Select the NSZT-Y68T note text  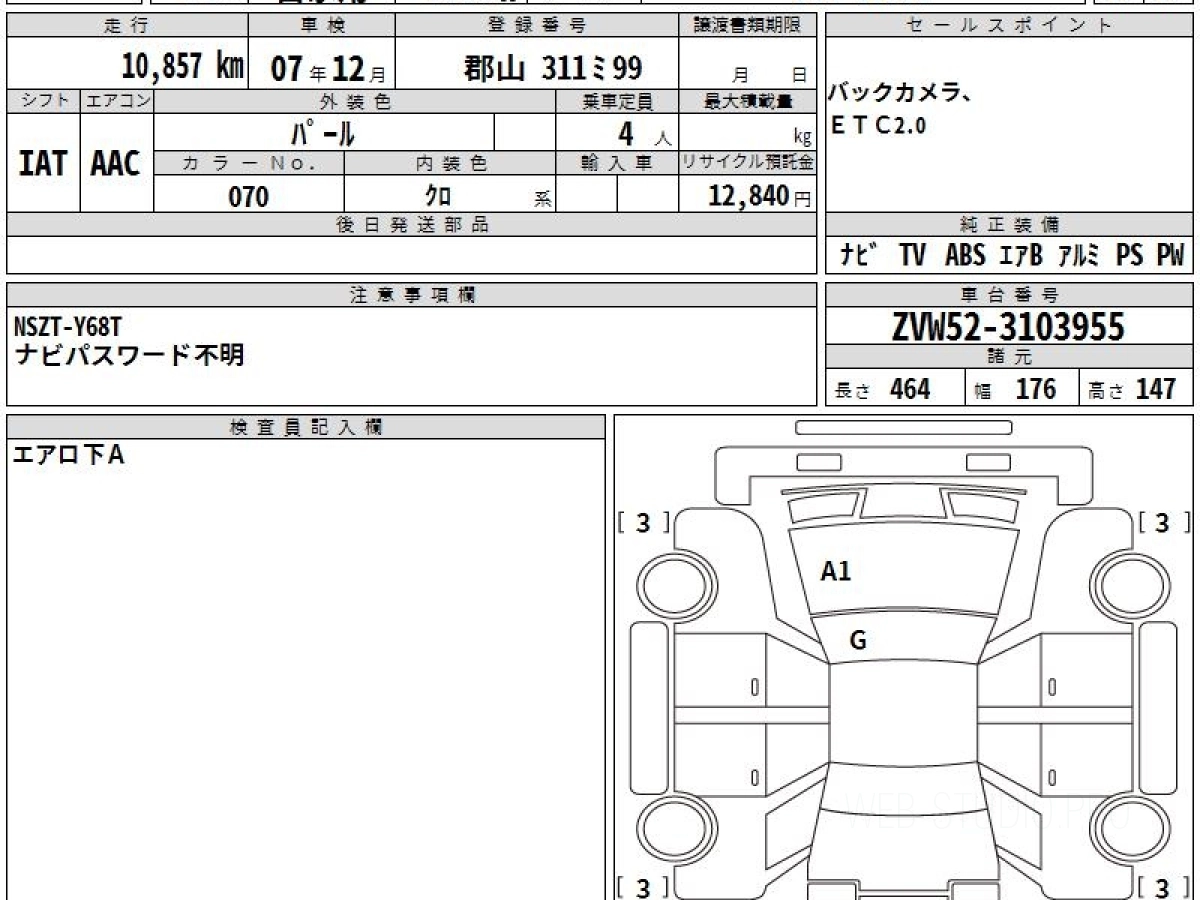pos(67,326)
